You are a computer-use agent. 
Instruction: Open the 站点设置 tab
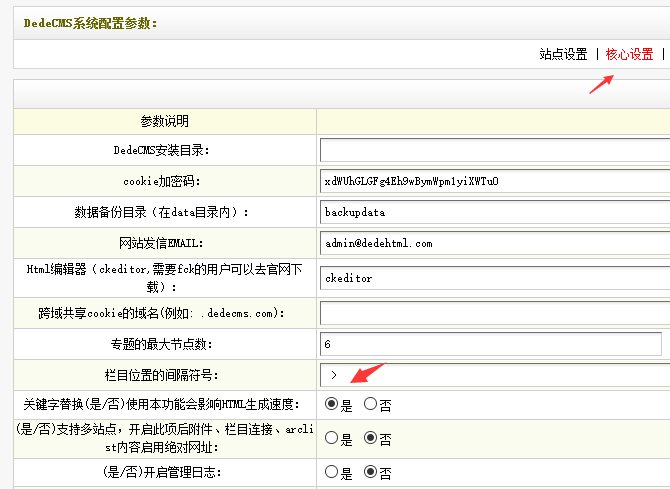click(563, 54)
